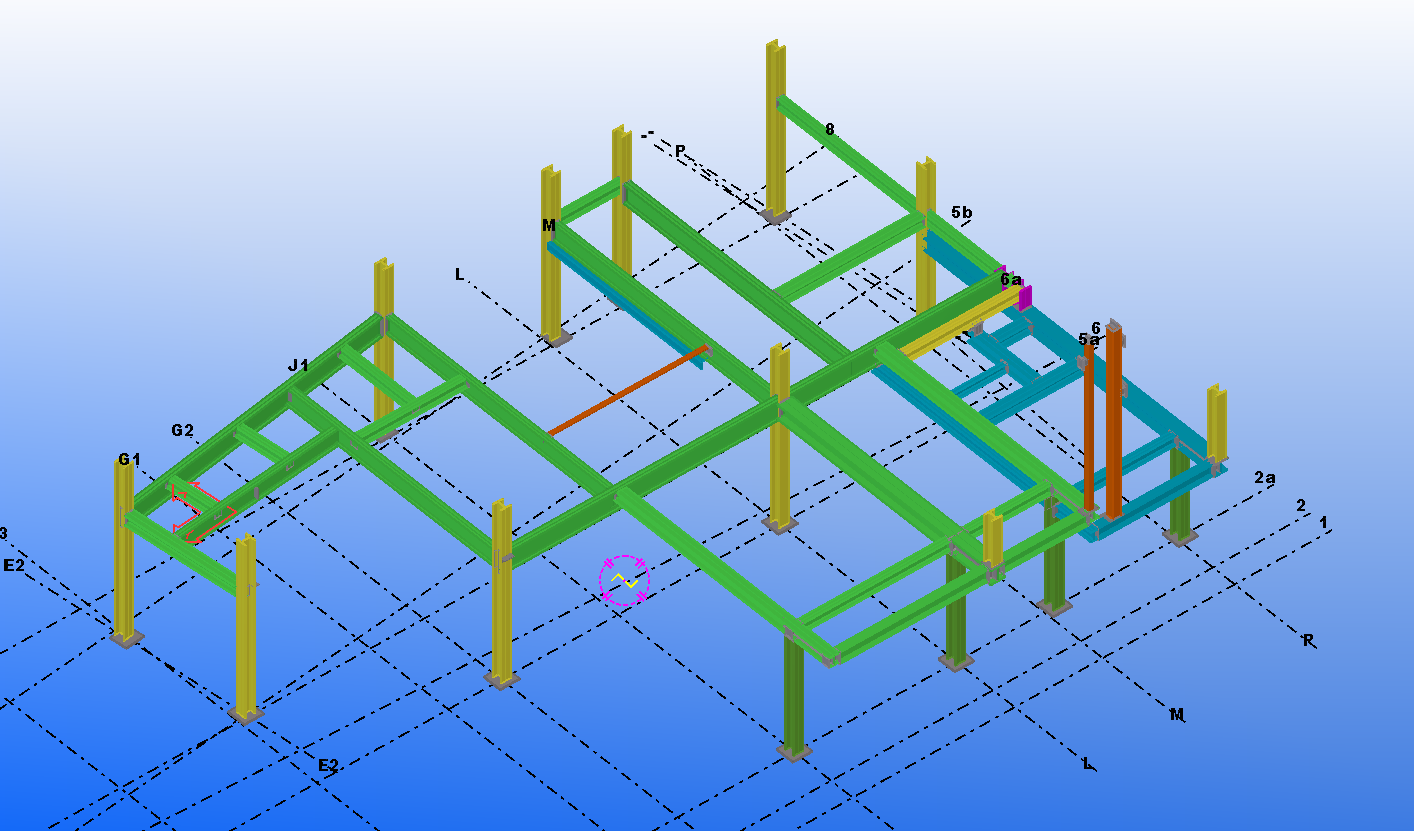Click grid label P

click(680, 151)
